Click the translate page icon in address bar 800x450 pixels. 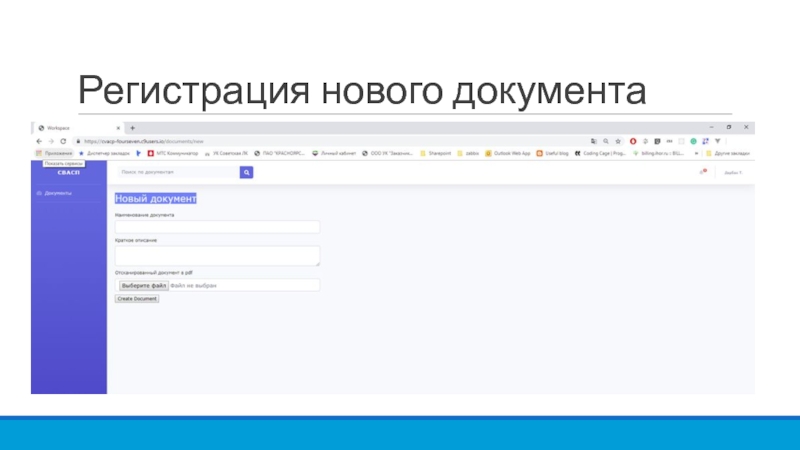pyautogui.click(x=594, y=141)
